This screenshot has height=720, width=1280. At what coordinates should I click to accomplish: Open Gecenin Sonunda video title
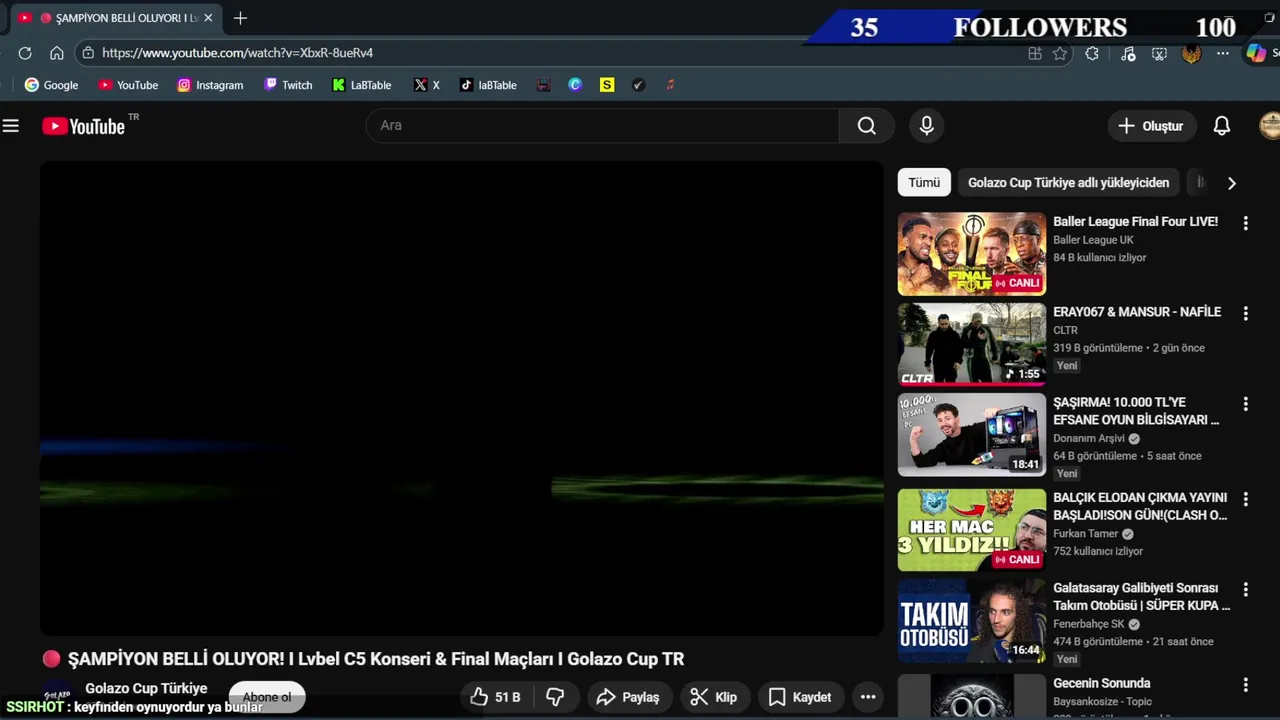pyautogui.click(x=1102, y=684)
